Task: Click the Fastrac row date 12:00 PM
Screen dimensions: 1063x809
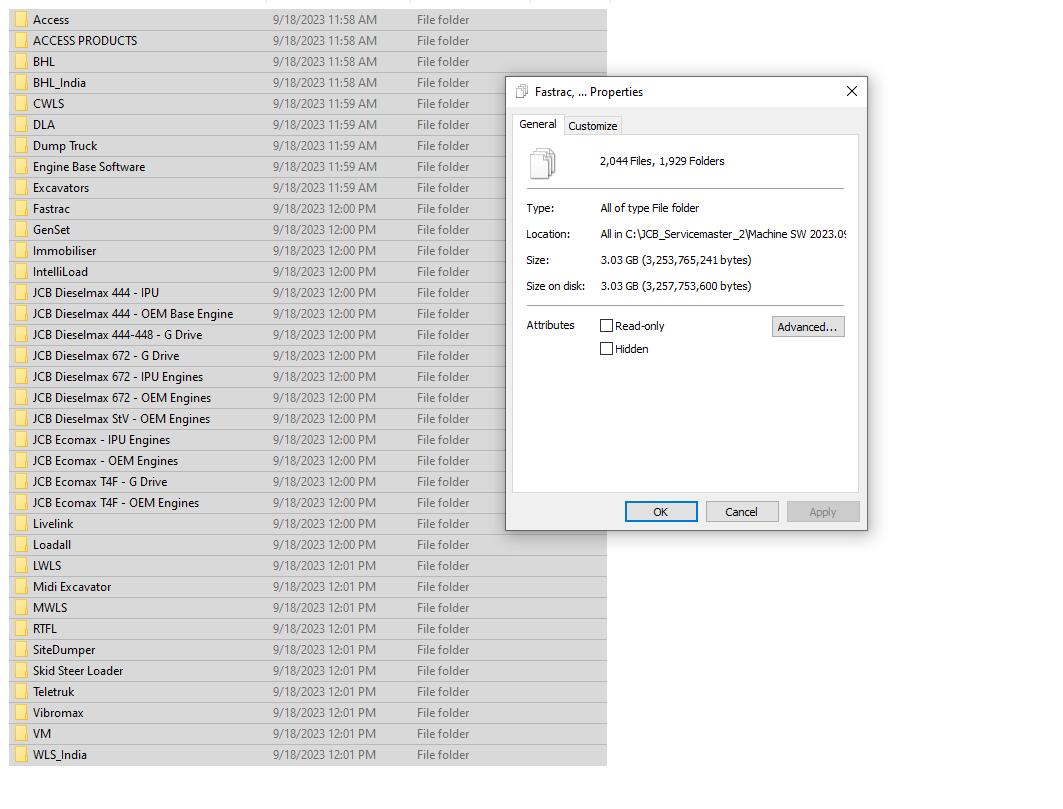Action: (324, 209)
